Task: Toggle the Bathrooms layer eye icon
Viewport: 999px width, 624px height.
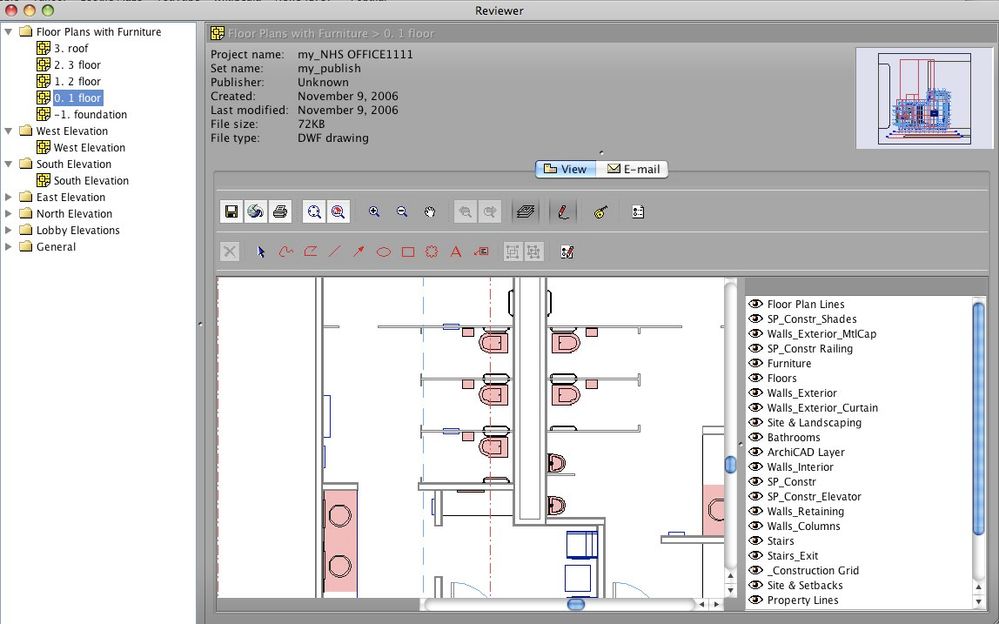Action: pos(756,438)
